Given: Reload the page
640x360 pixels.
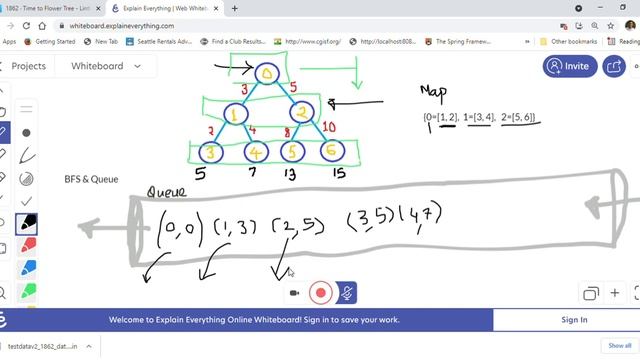Looking at the screenshot, I should (26, 26).
